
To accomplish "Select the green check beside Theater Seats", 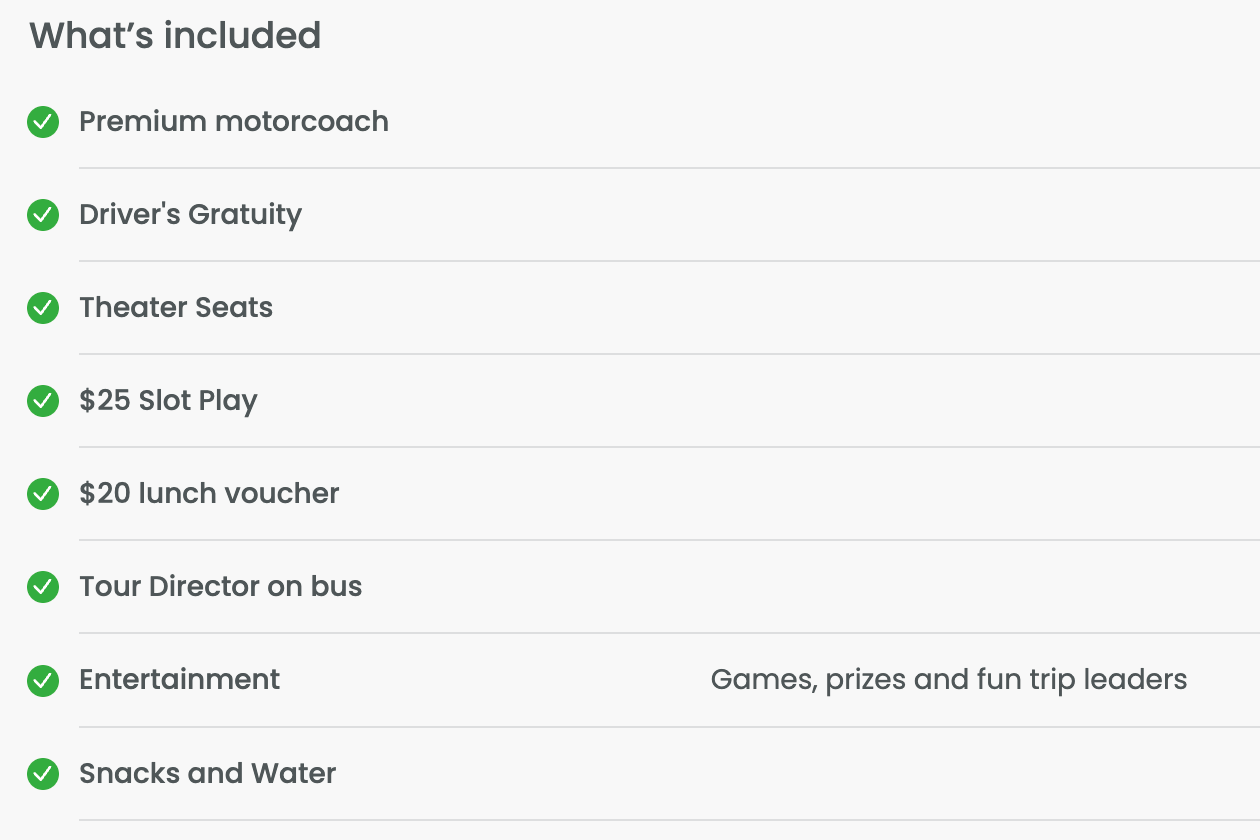I will click(x=43, y=308).
